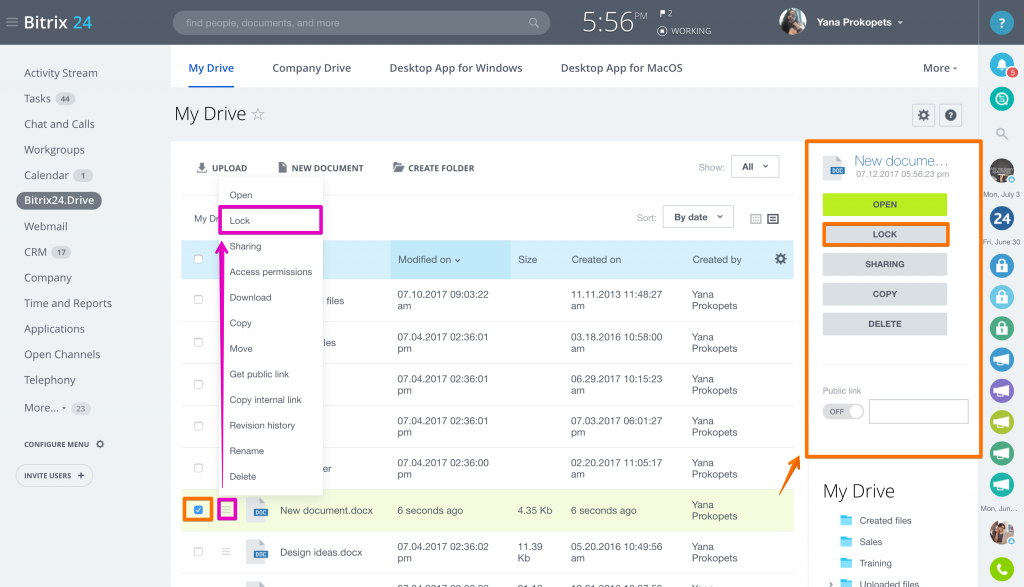Open the Sales folder in My Drive tree
The image size is (1024, 587).
870,542
